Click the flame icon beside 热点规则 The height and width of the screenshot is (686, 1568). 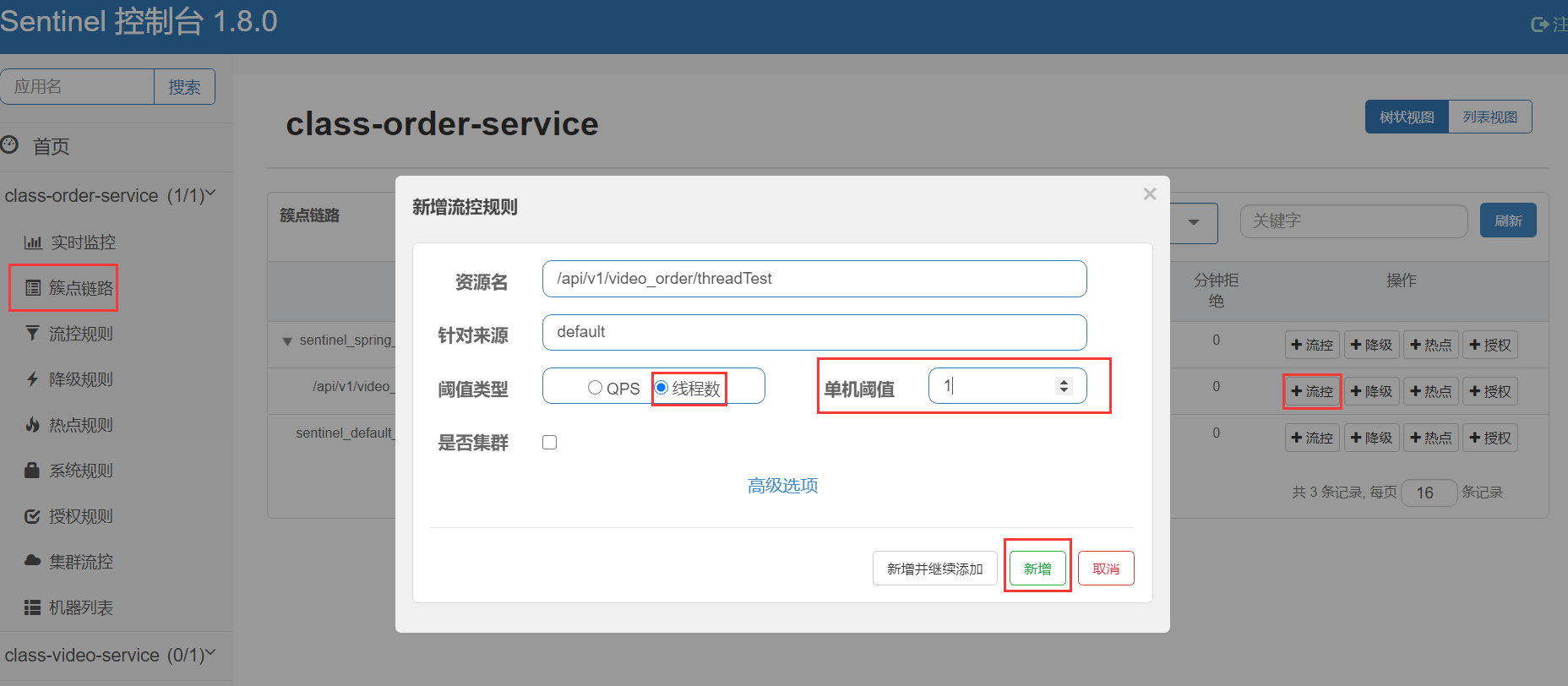pyautogui.click(x=32, y=425)
